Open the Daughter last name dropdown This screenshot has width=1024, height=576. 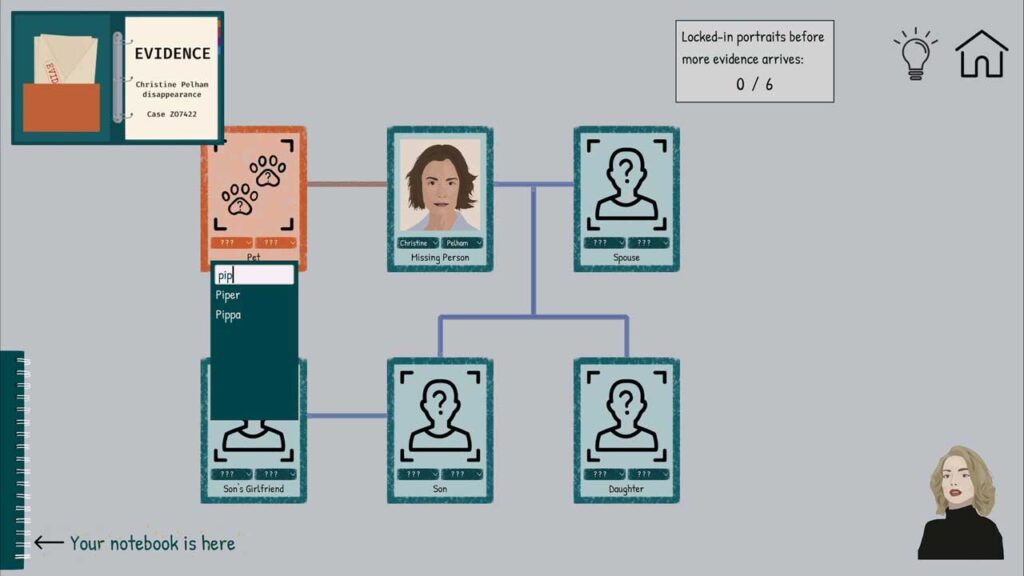click(648, 474)
